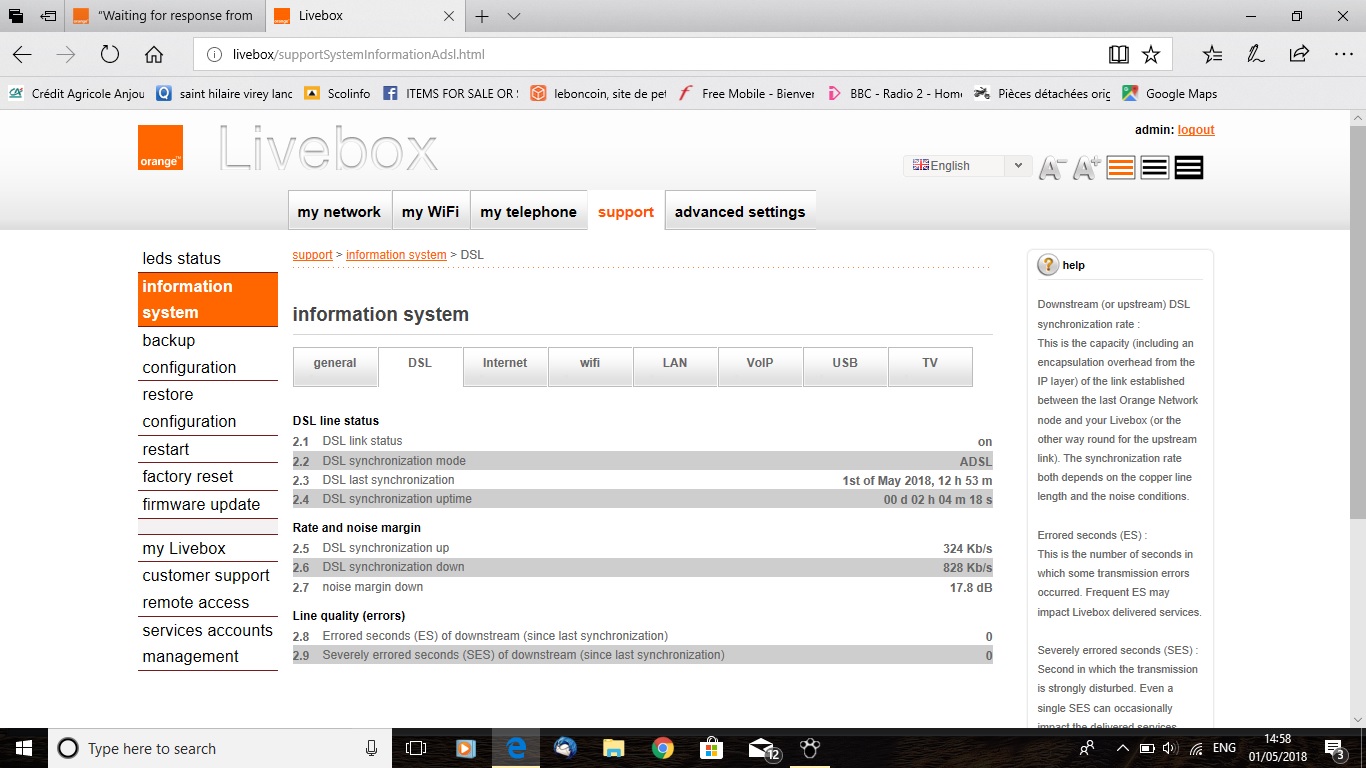The width and height of the screenshot is (1366, 768).
Task: Open the my telephone menu
Action: (528, 211)
